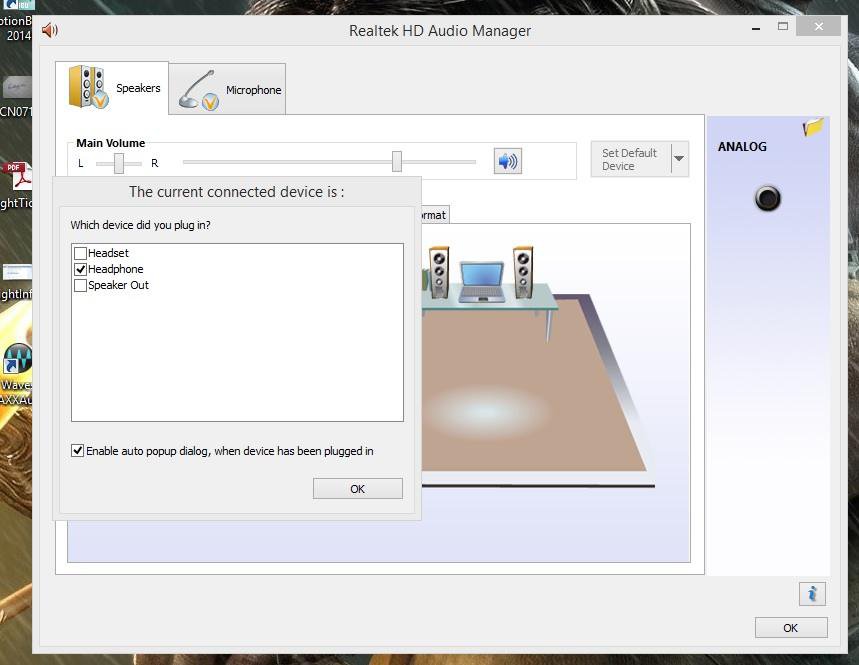Maximize the Realtek HD Audio Manager window
859x665 pixels.
(783, 26)
